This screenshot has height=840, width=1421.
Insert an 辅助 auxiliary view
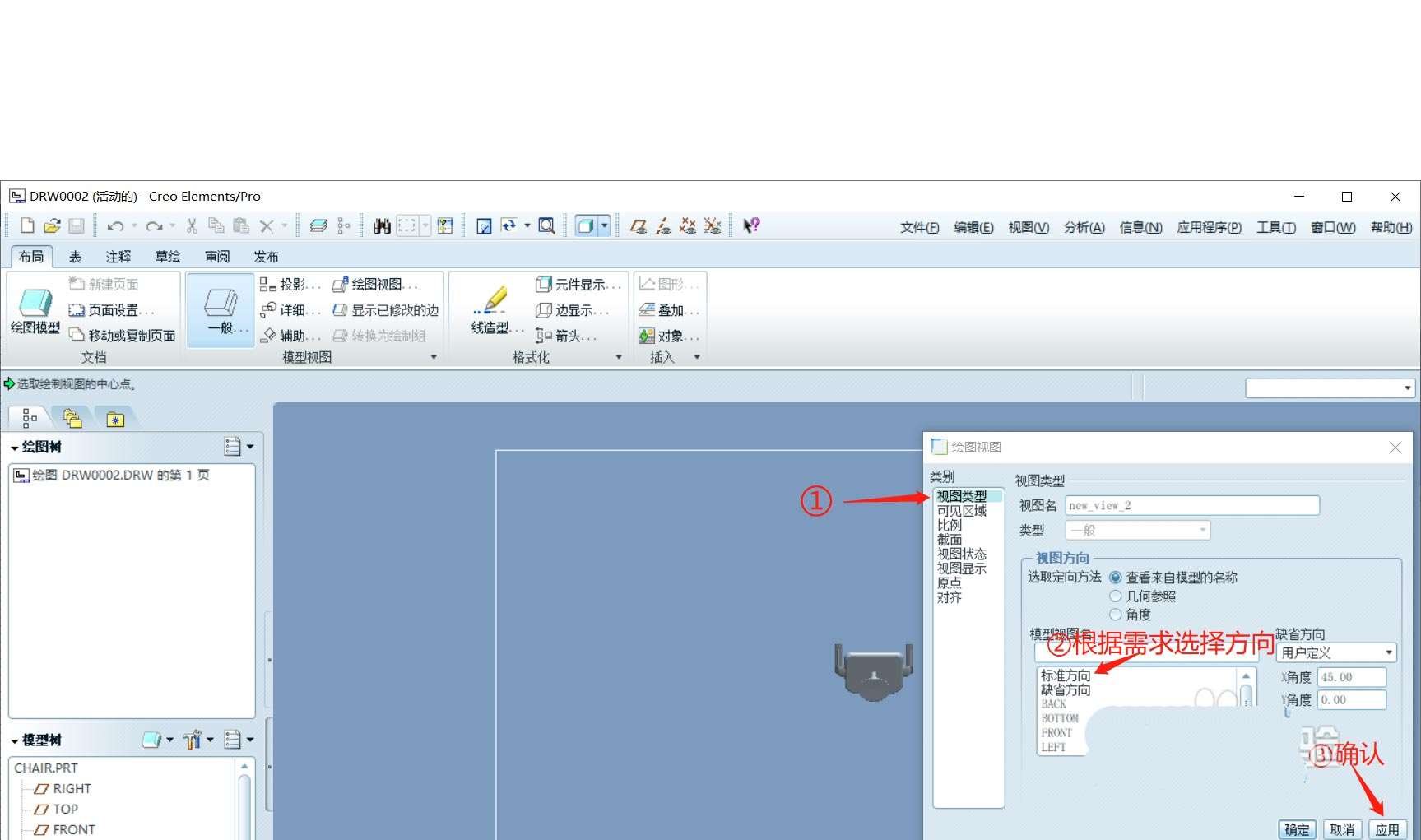point(290,335)
